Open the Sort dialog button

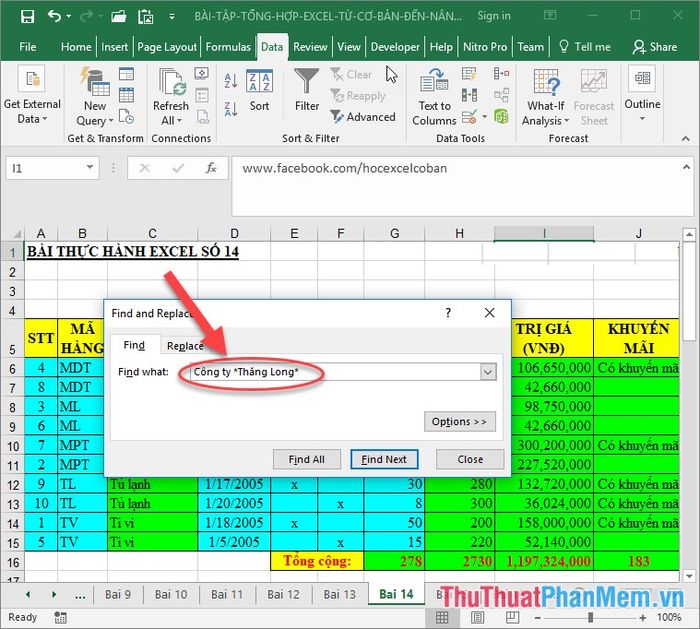click(x=259, y=91)
